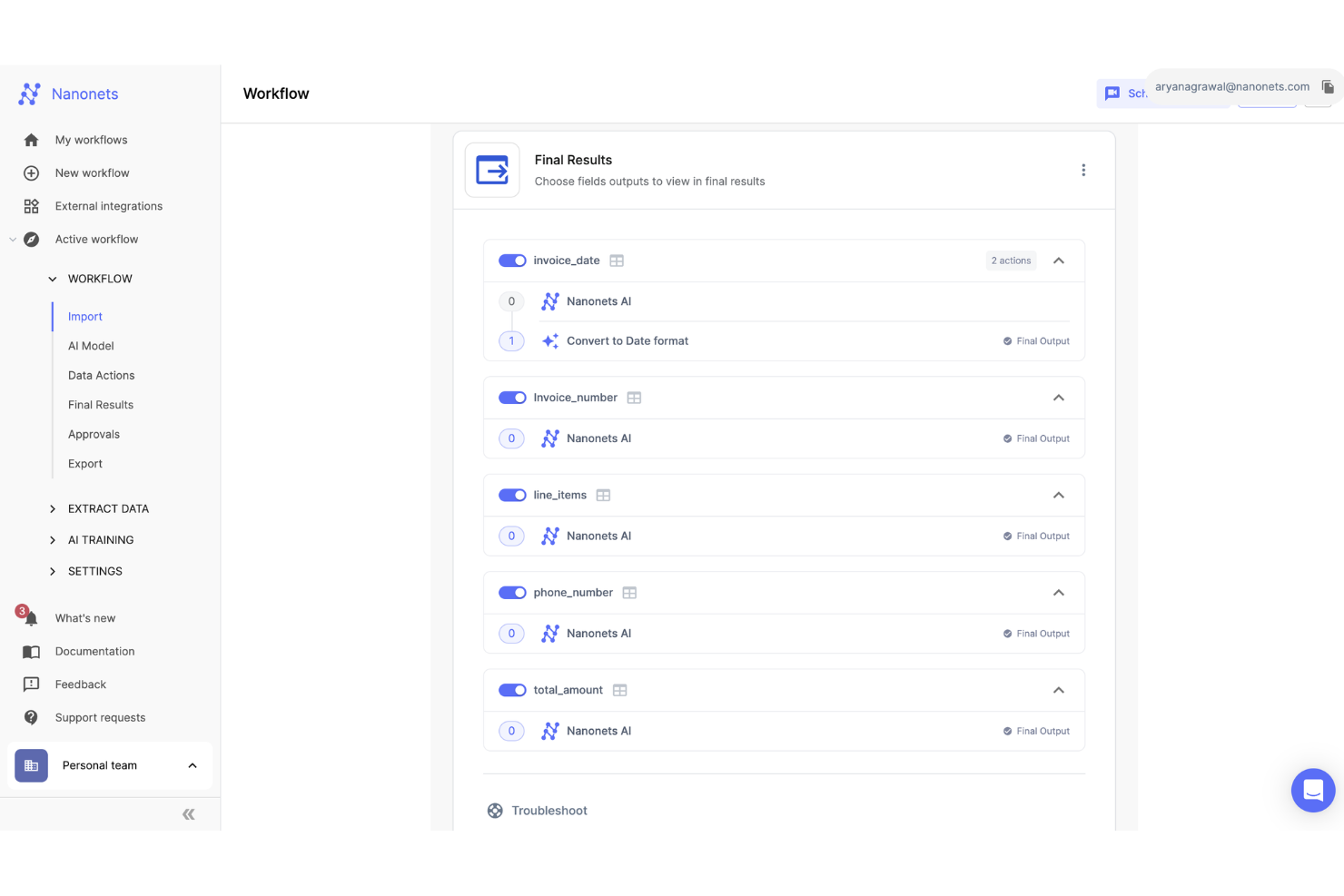Click the 2 actions badge on invoice_date
This screenshot has height=896, width=1344.
tap(1010, 260)
